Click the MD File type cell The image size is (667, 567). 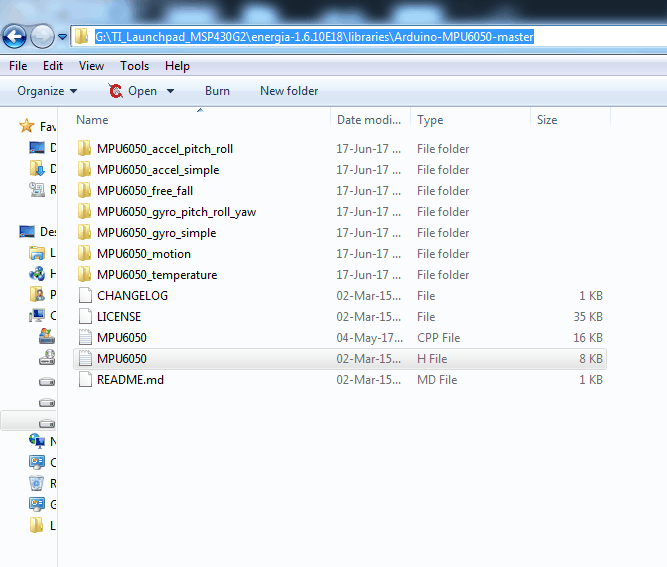pos(437,380)
